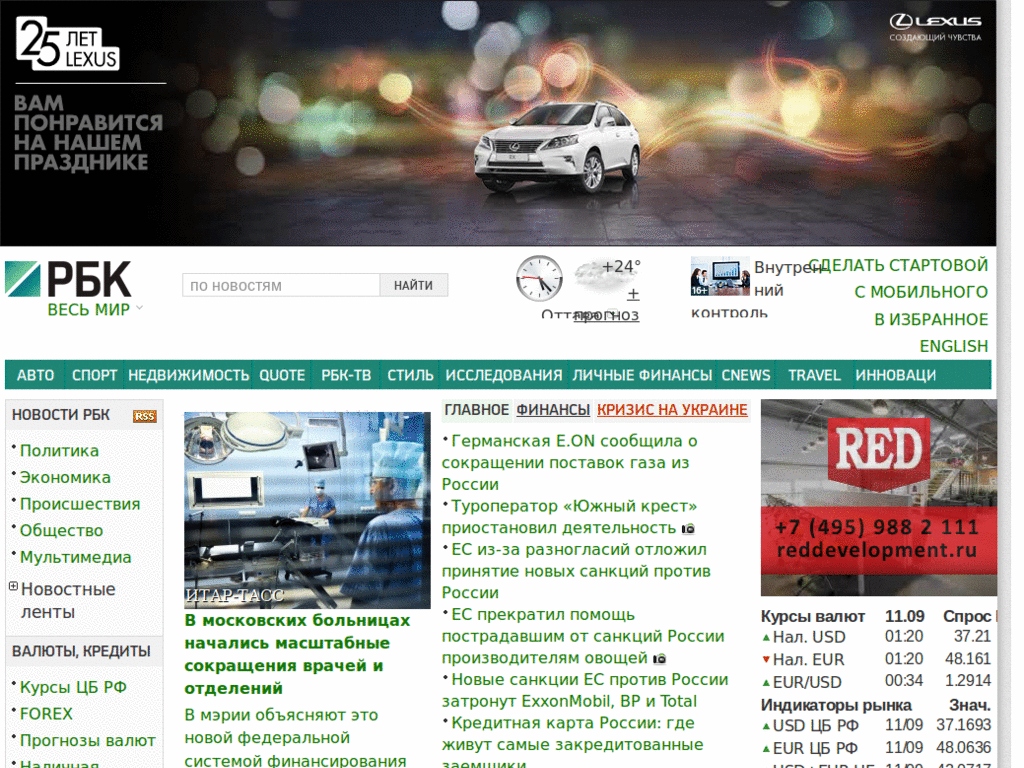The width and height of the screenshot is (1024, 768).
Task: Open Прогнозы валют link
Action: coord(88,741)
